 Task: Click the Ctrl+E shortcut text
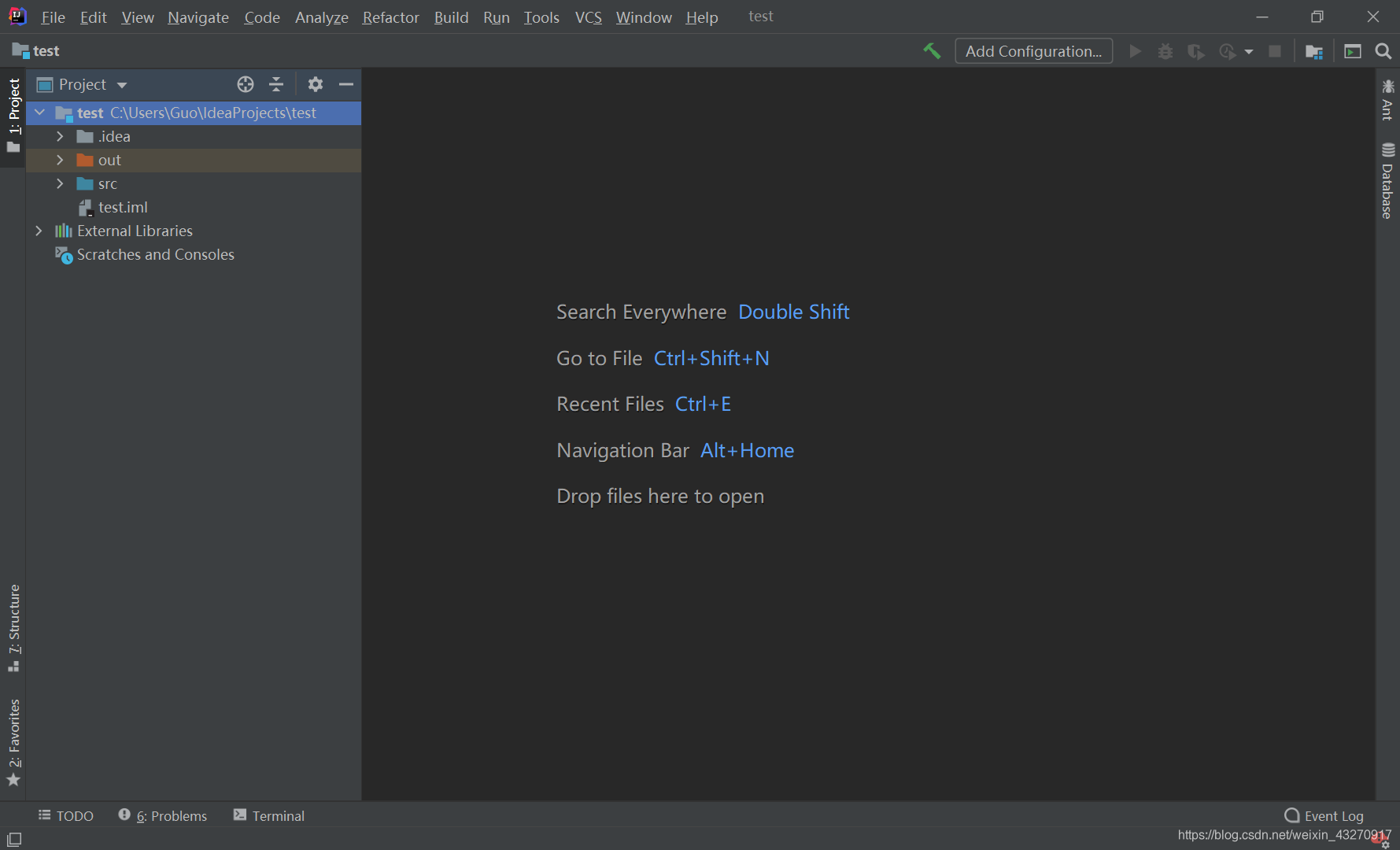[703, 404]
